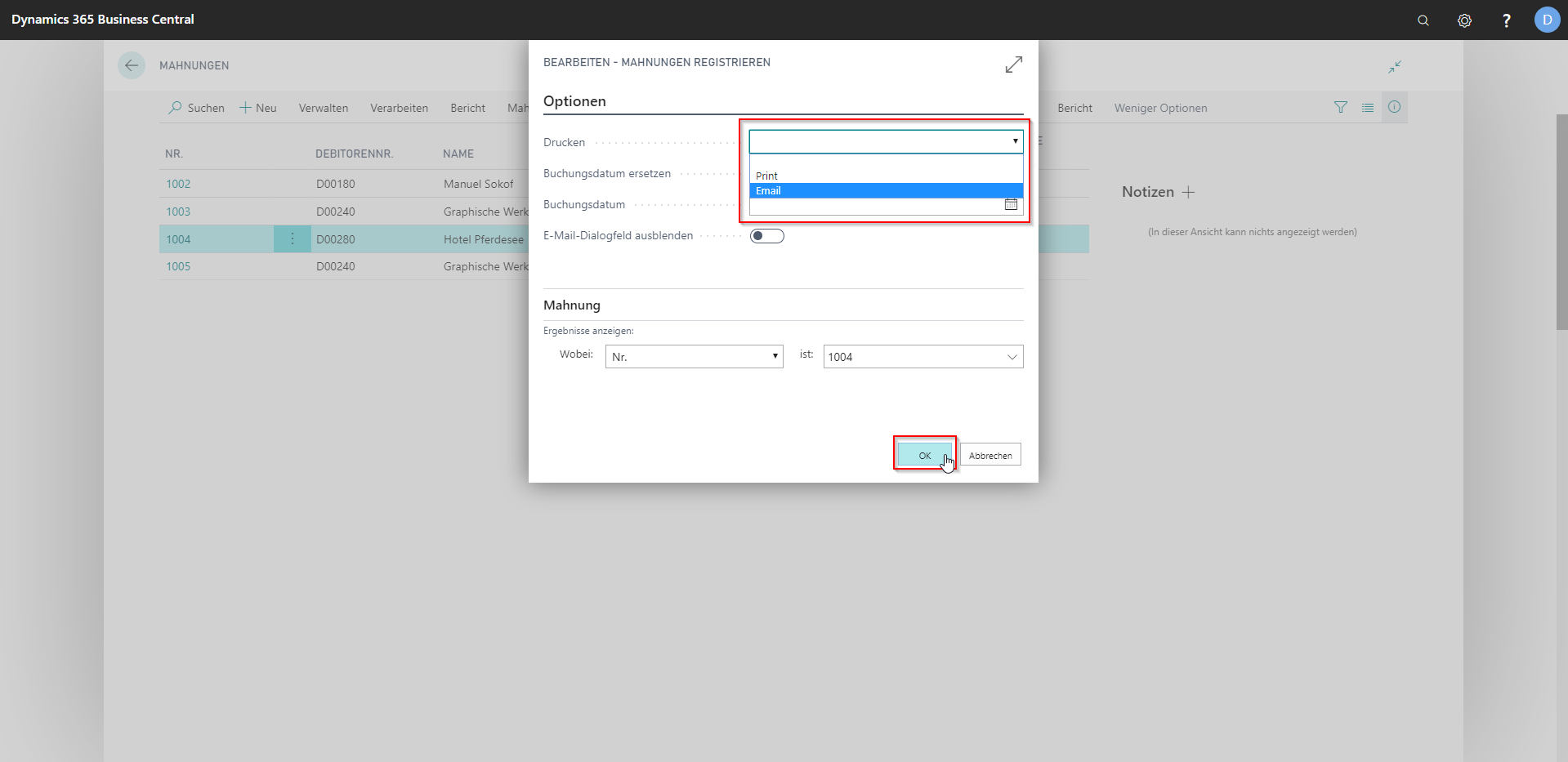The width and height of the screenshot is (1568, 762).
Task: Open reminder number 1002 link
Action: pos(178,184)
